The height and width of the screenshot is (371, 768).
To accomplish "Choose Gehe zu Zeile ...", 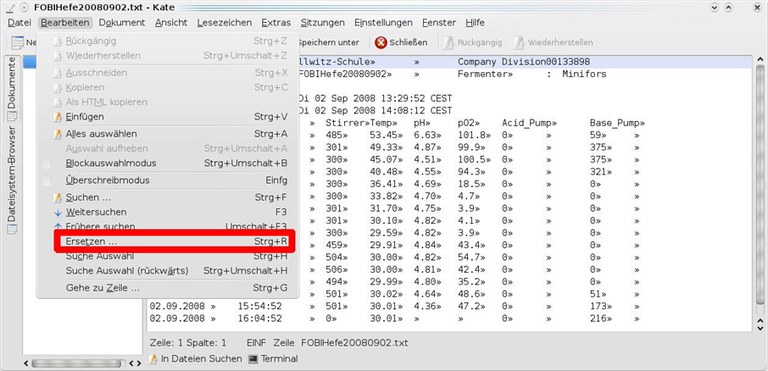I will 169,288.
